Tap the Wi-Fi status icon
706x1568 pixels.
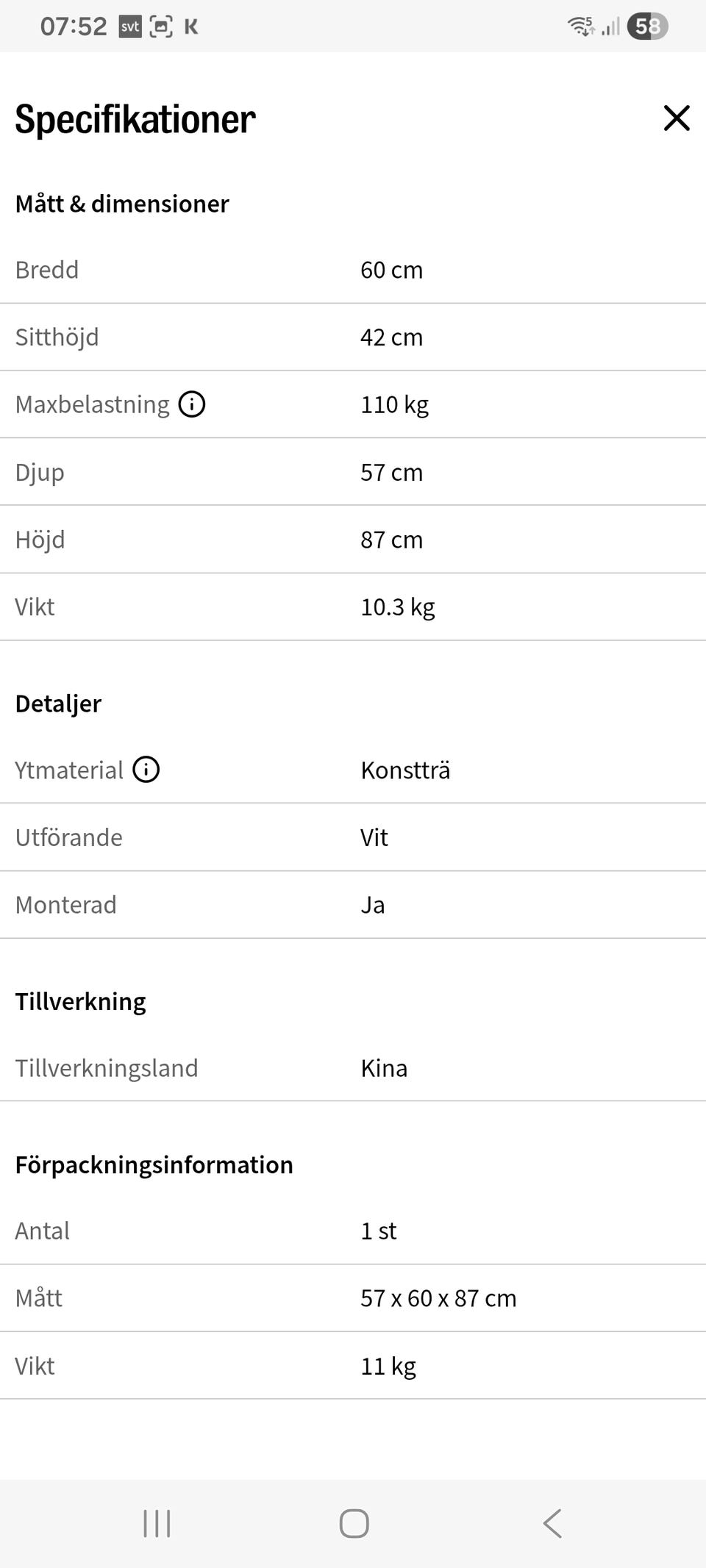581,26
